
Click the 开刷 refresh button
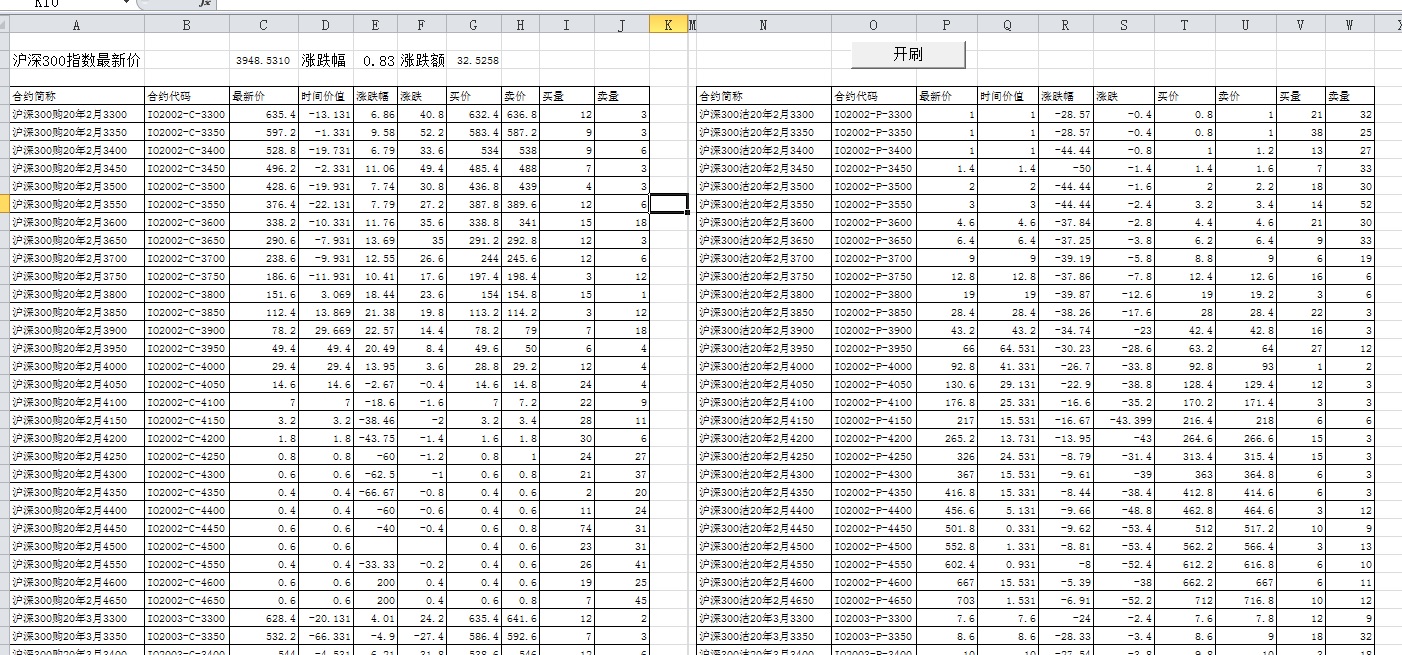[x=907, y=54]
